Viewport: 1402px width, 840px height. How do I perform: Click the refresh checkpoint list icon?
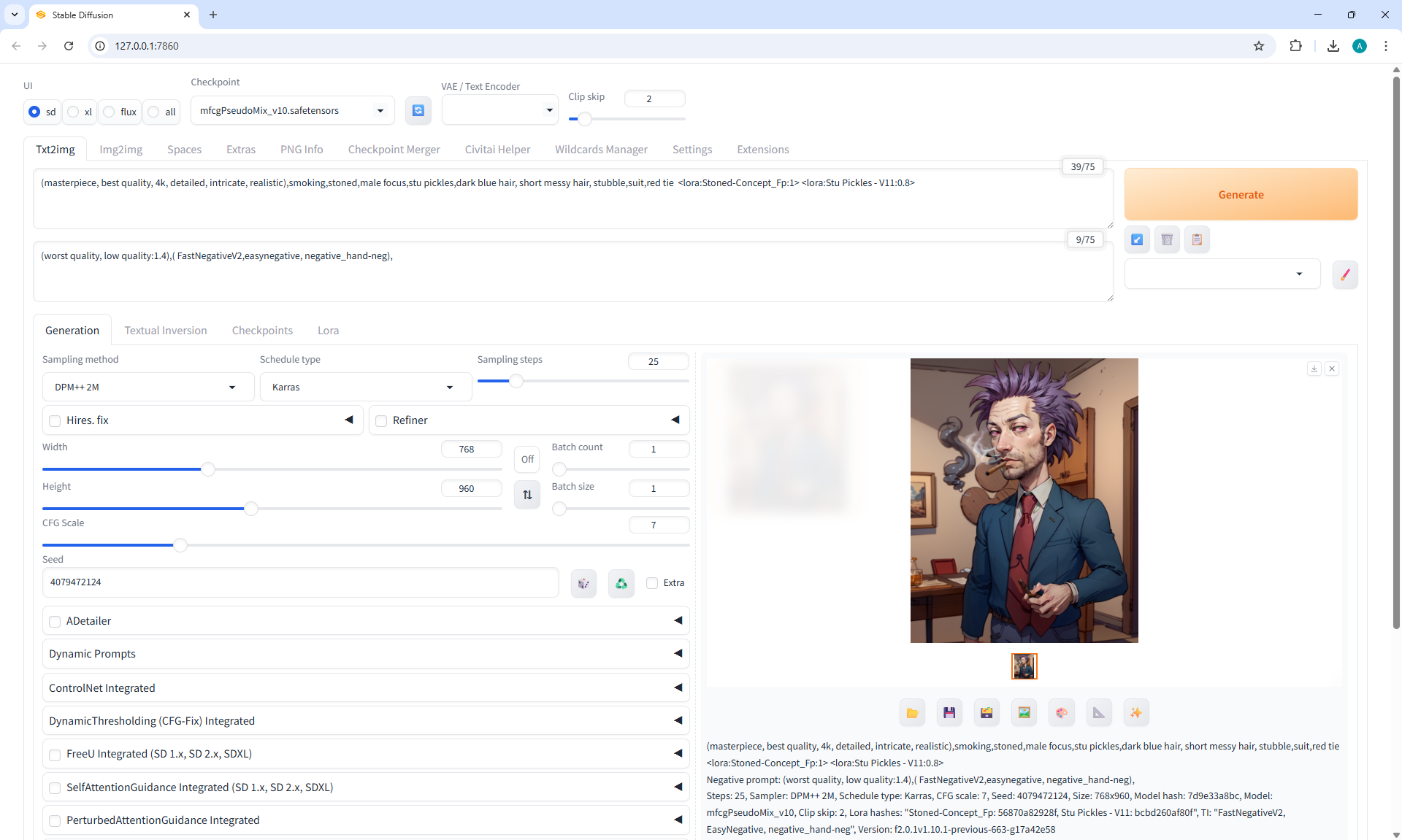418,111
